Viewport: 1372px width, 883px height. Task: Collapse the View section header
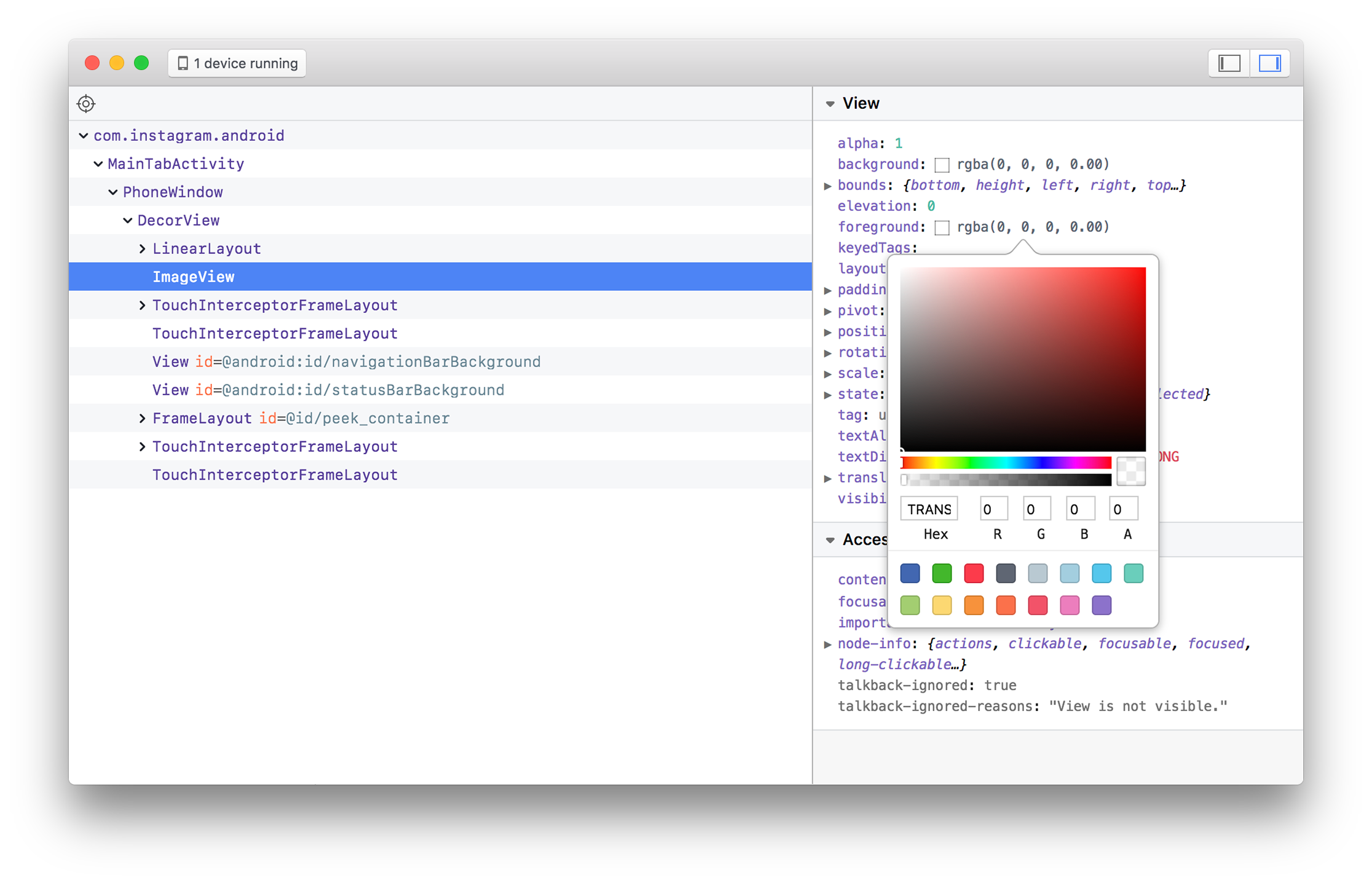[830, 103]
